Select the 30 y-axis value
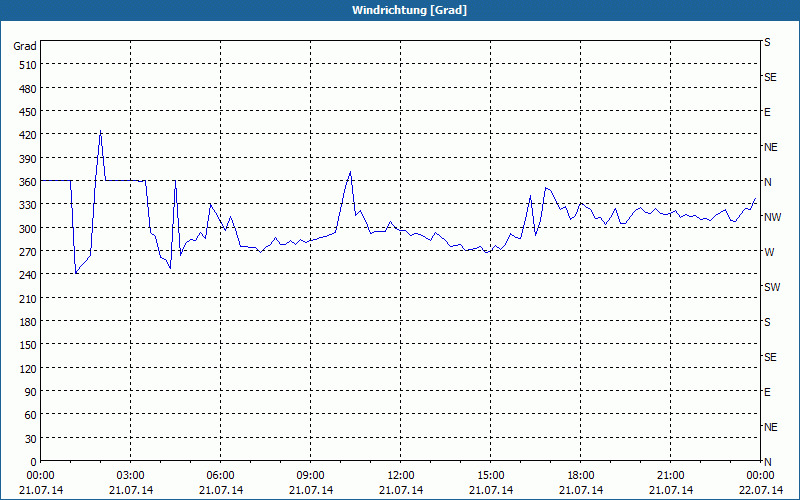Viewport: 800px width, 500px height. tap(31, 439)
